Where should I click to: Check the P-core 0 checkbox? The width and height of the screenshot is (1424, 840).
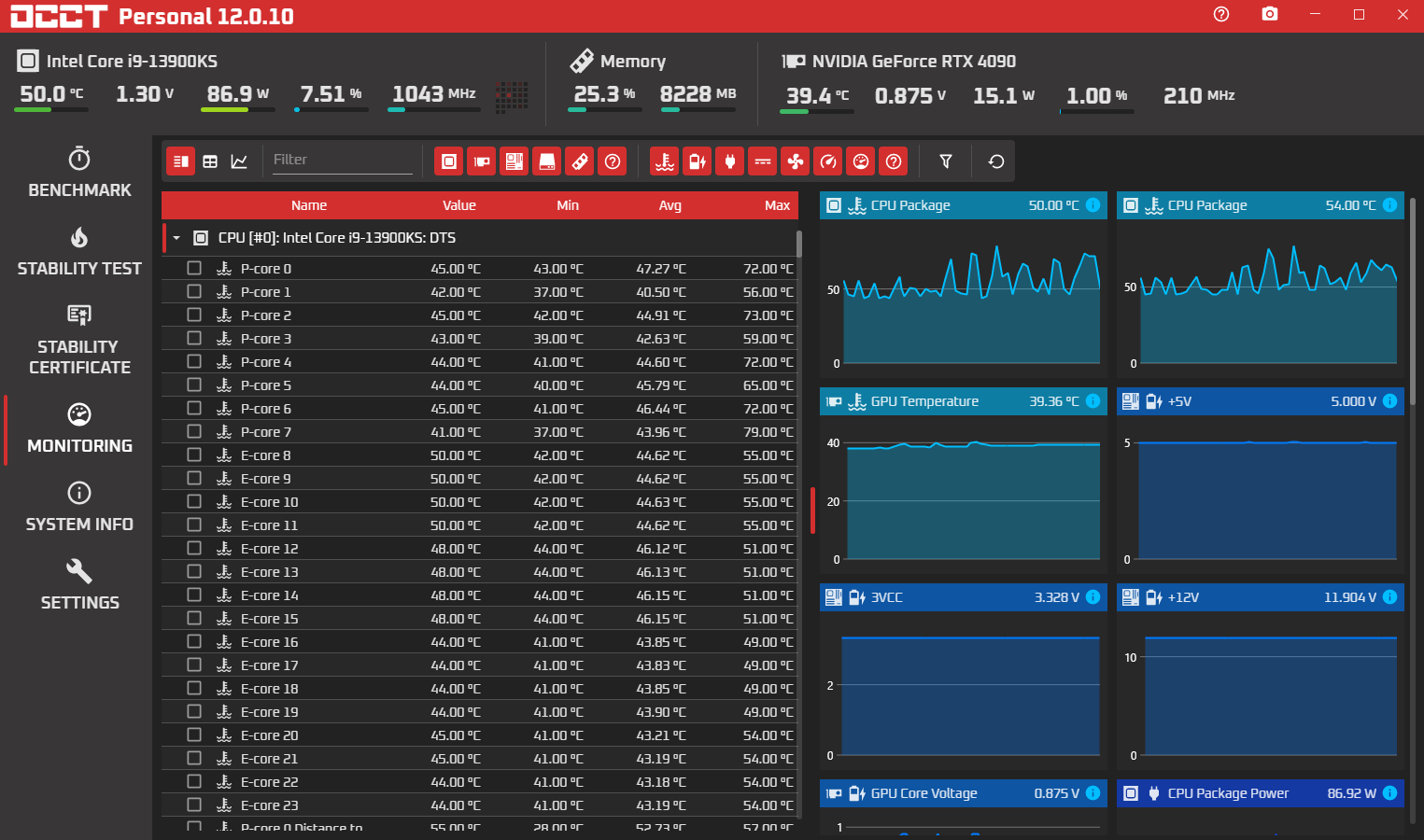pyautogui.click(x=194, y=268)
